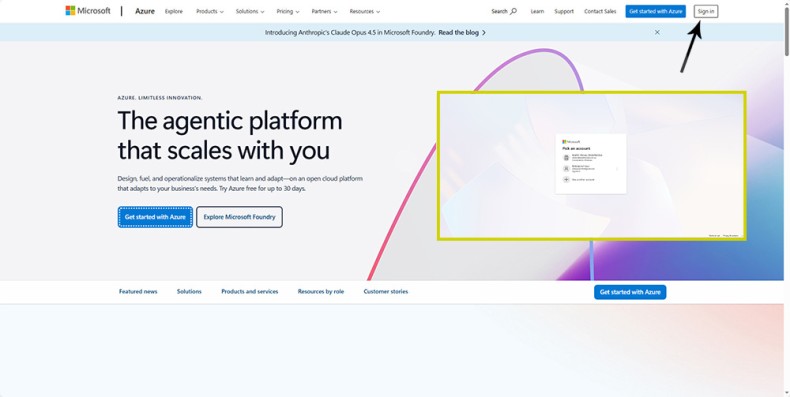Select the Products and services tab
Viewport: 790px width, 397px height.
(x=249, y=292)
